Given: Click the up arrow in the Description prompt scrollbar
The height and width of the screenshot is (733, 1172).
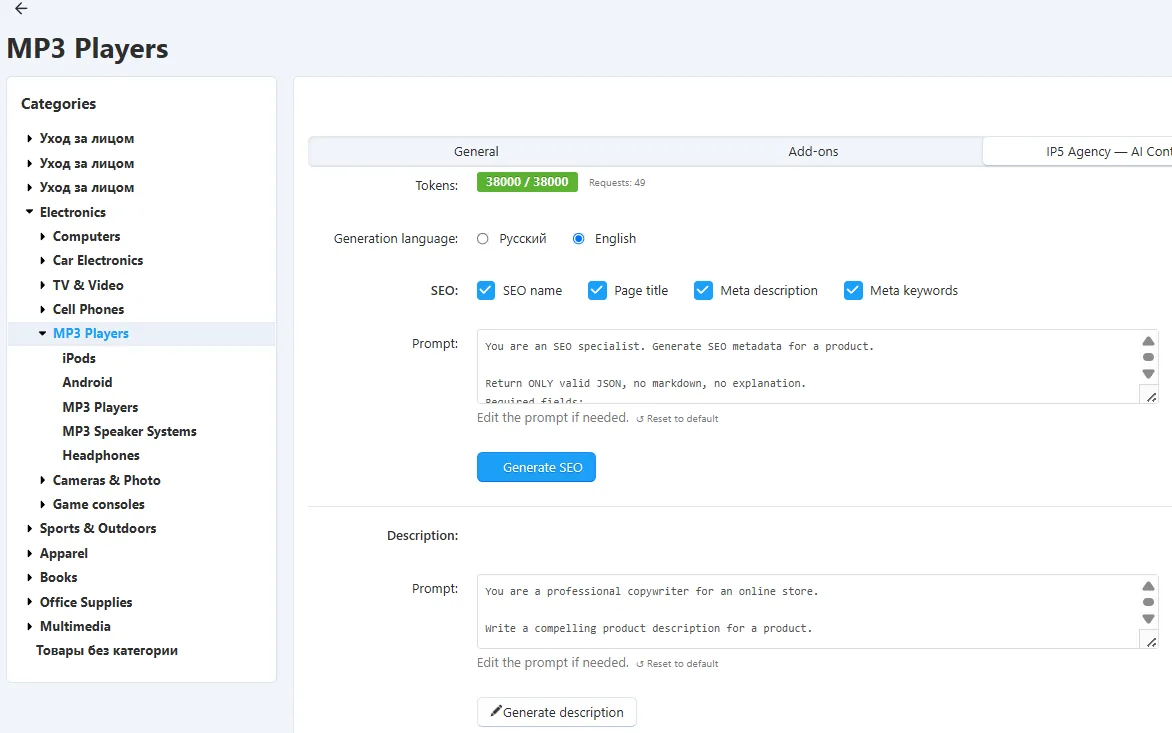Looking at the screenshot, I should tap(1148, 587).
